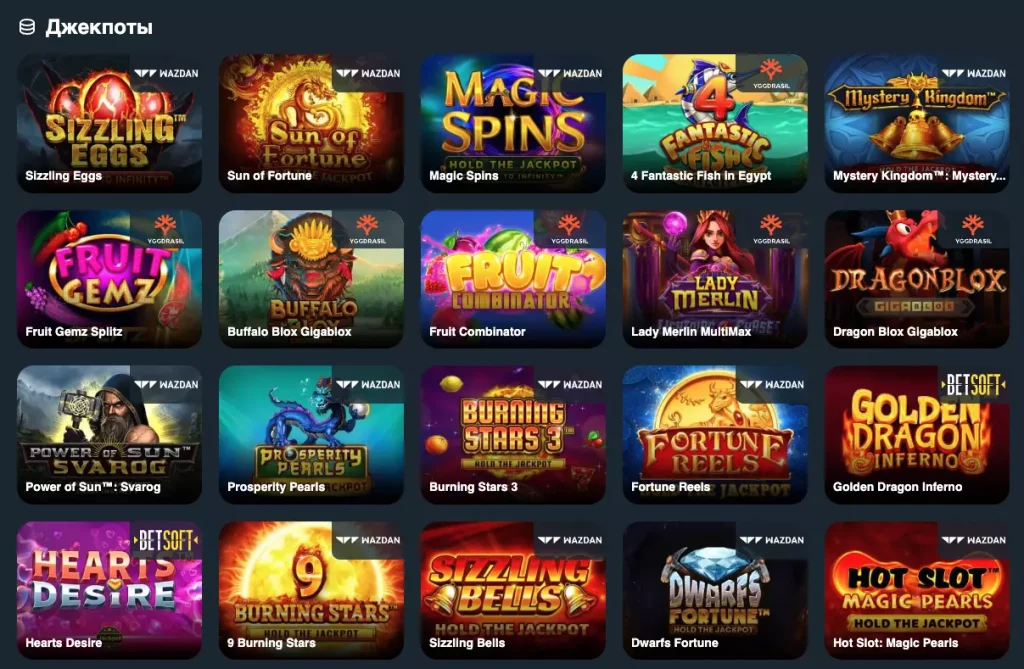Open the Fruit Combinator slot

click(513, 279)
